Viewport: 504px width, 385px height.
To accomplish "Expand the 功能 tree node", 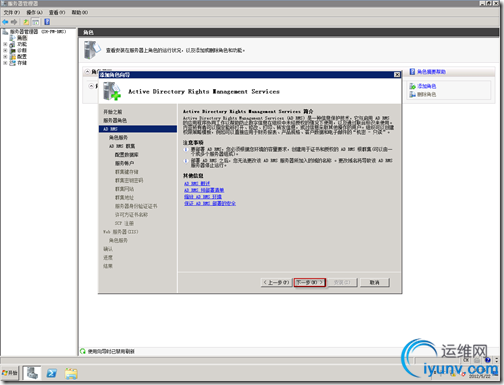I will coord(5,44).
